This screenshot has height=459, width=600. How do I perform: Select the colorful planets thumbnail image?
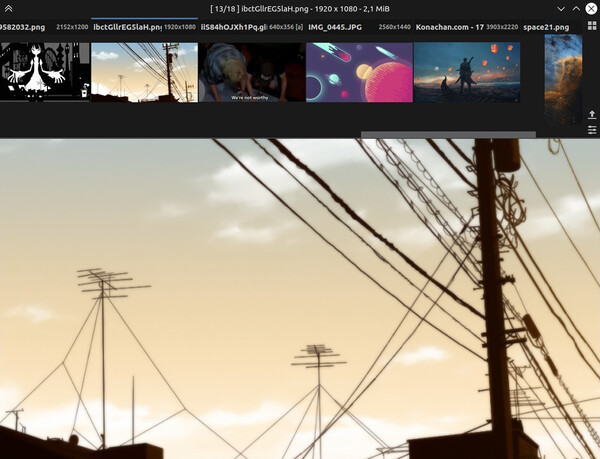pyautogui.click(x=359, y=72)
